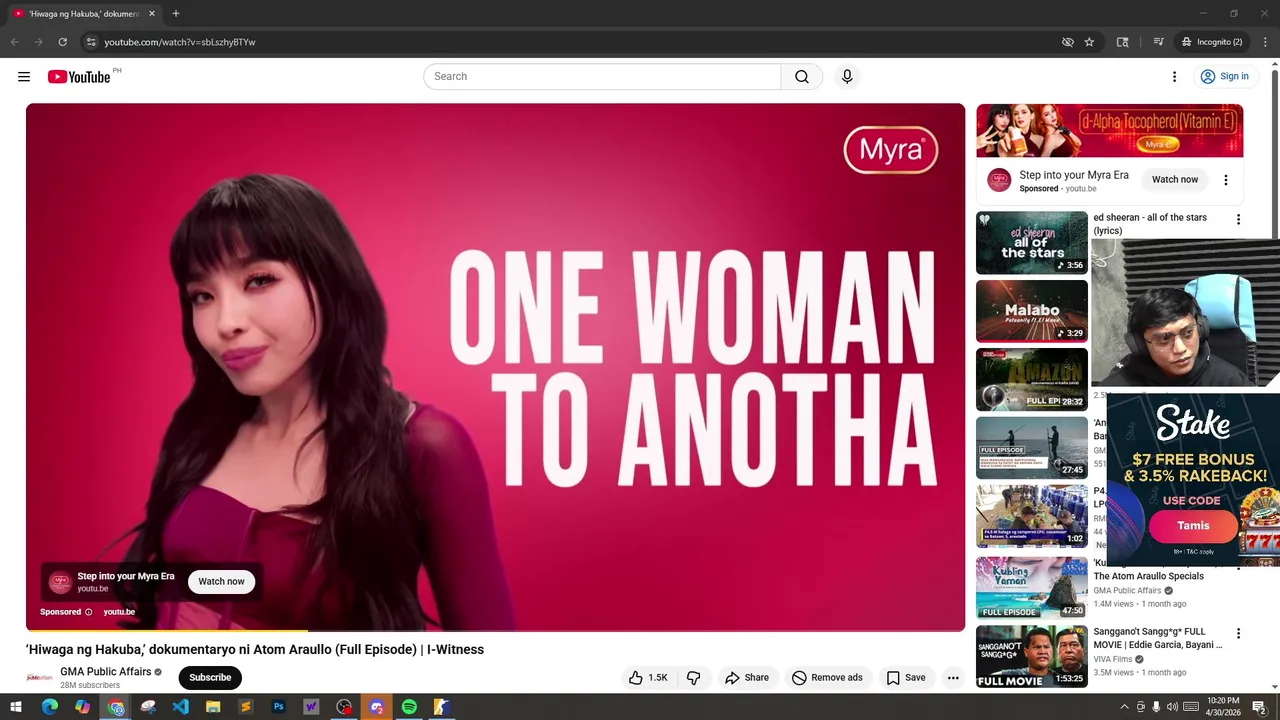Open File Explorer from the taskbar

[x=213, y=707]
